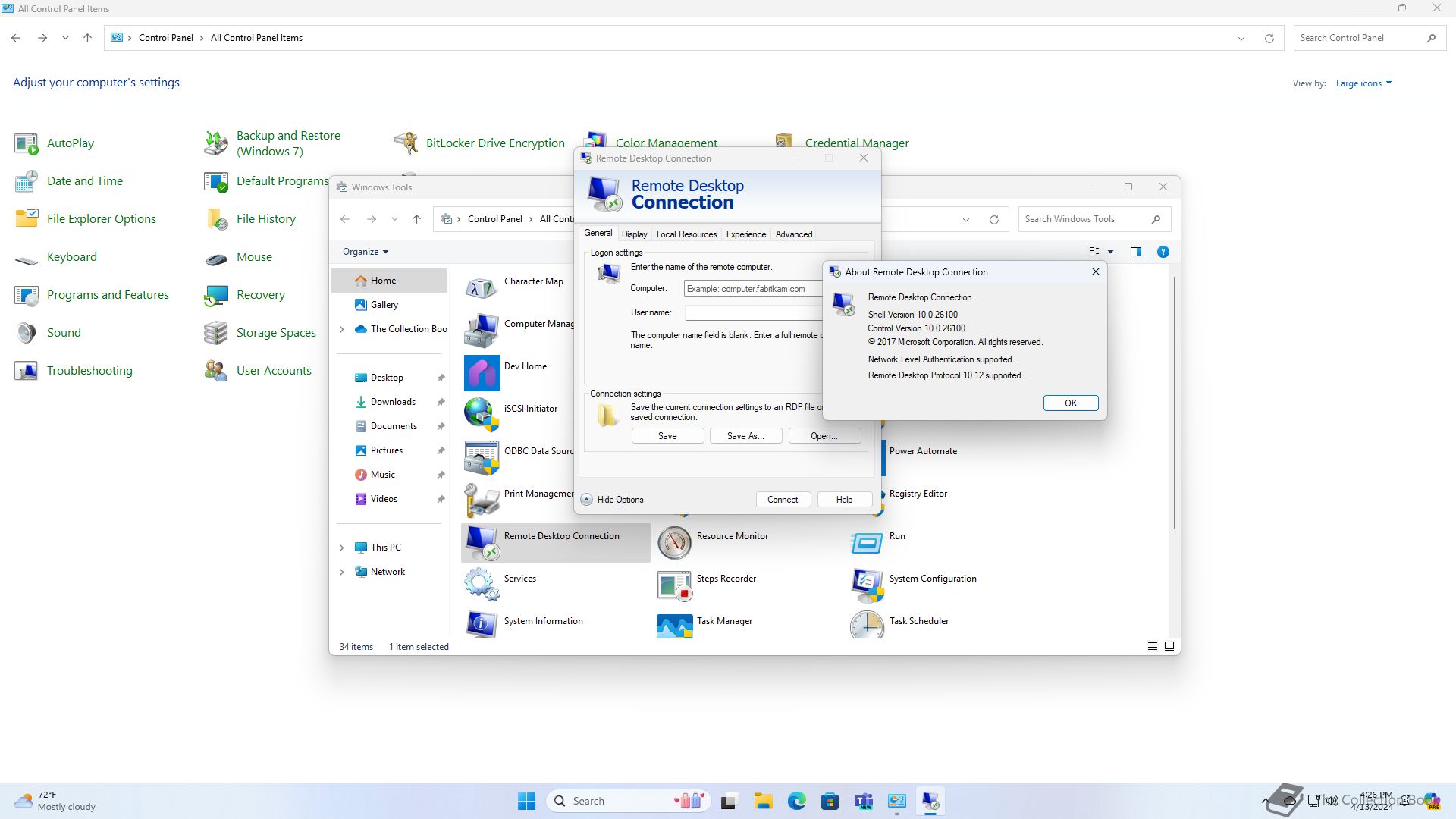The image size is (1456, 819).
Task: Click the User name field
Action: 753,313
